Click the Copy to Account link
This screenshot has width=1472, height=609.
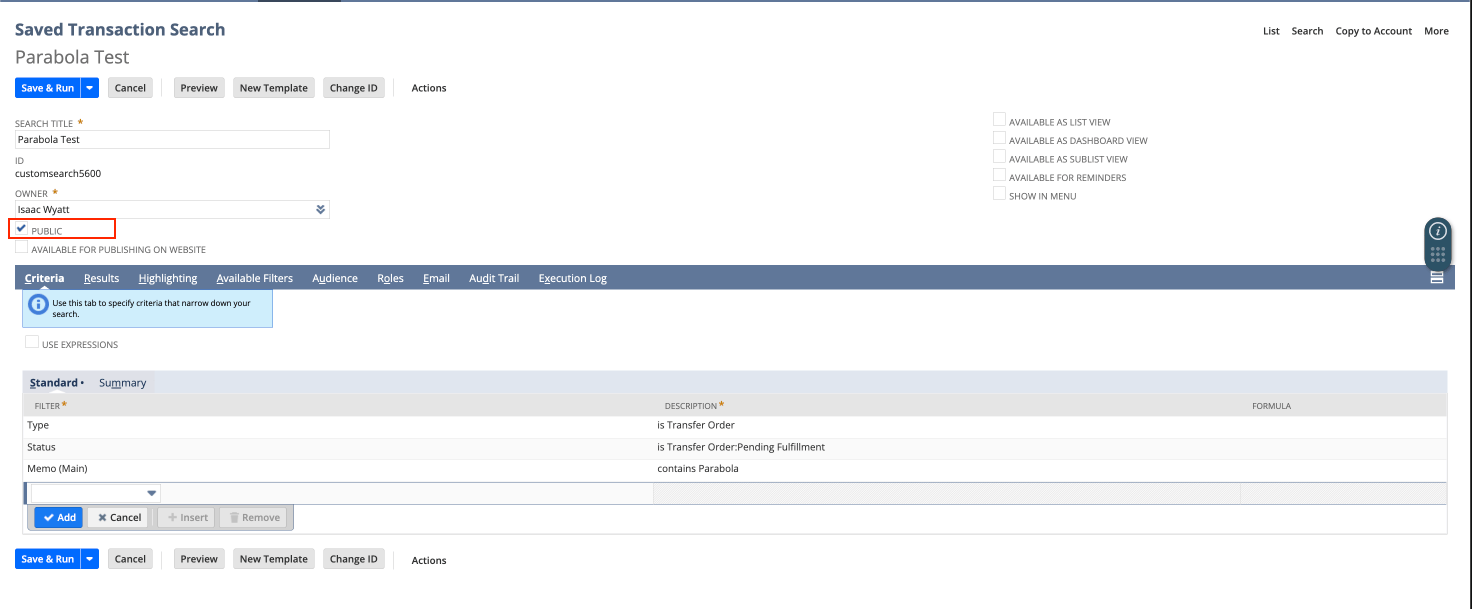click(1373, 31)
